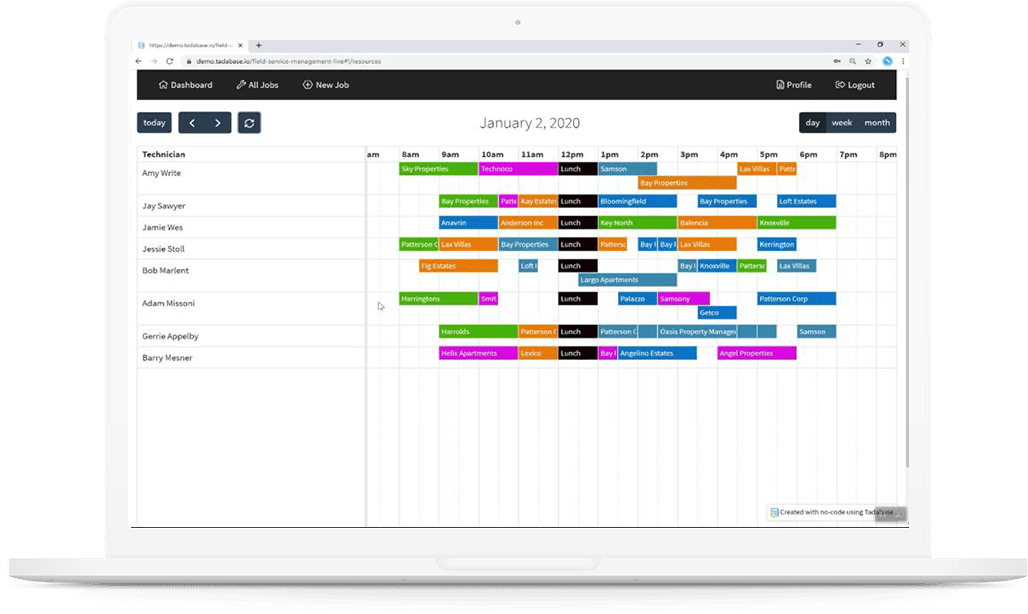Open Barry Mesner's Helix Apartments job

[x=478, y=353]
